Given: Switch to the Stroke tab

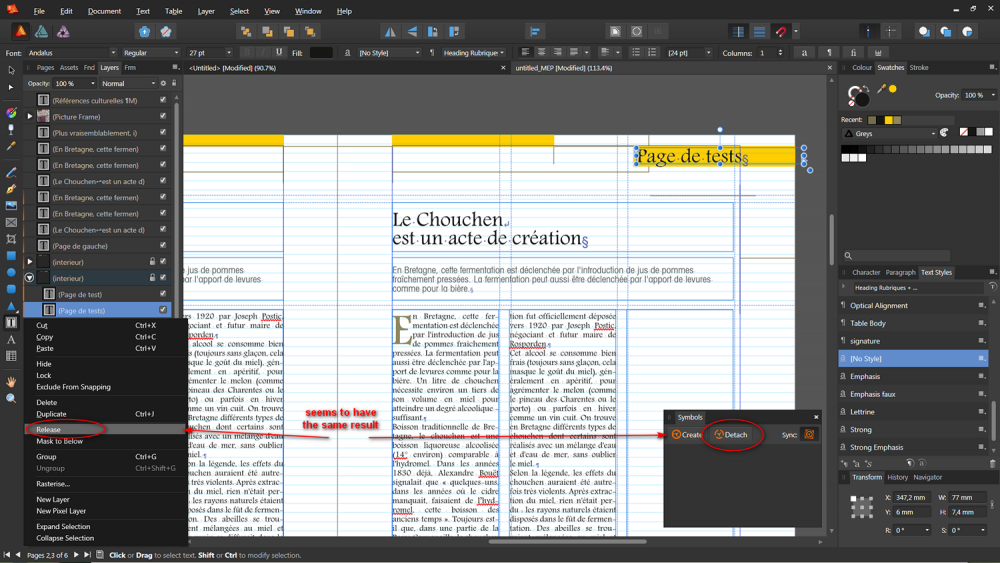Looking at the screenshot, I should (x=918, y=68).
